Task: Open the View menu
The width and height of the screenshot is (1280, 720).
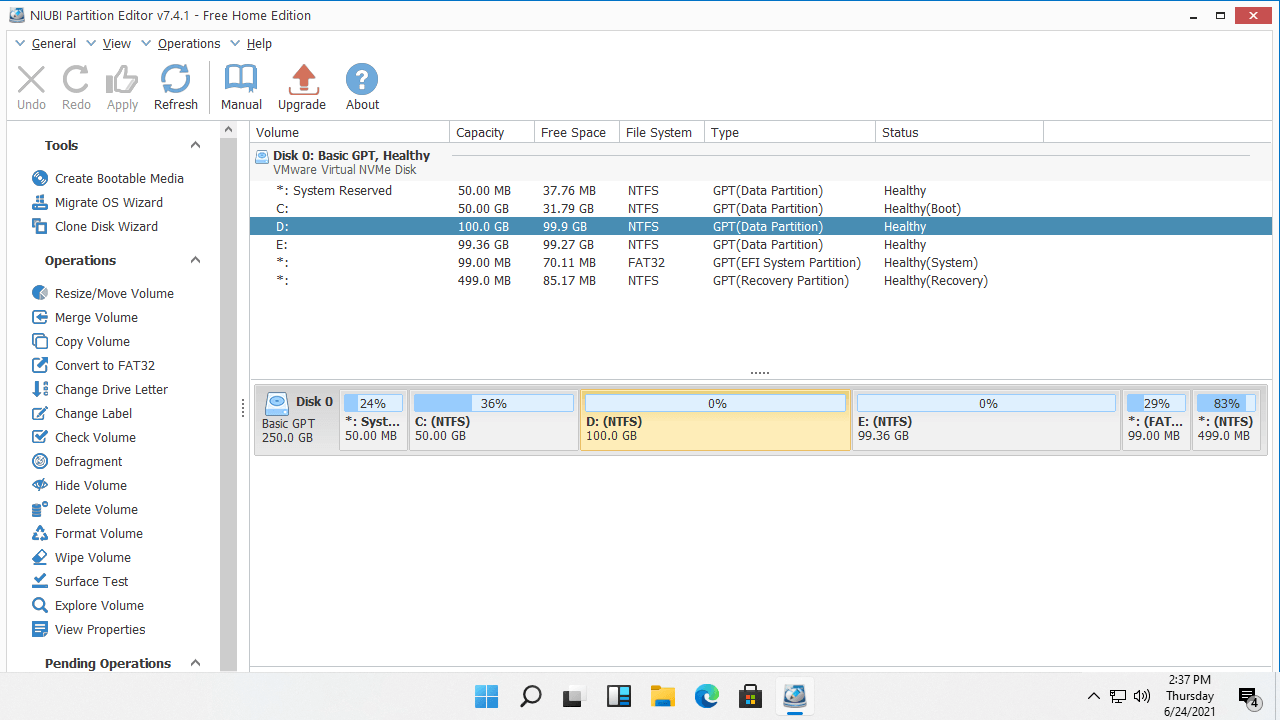Action: tap(117, 43)
